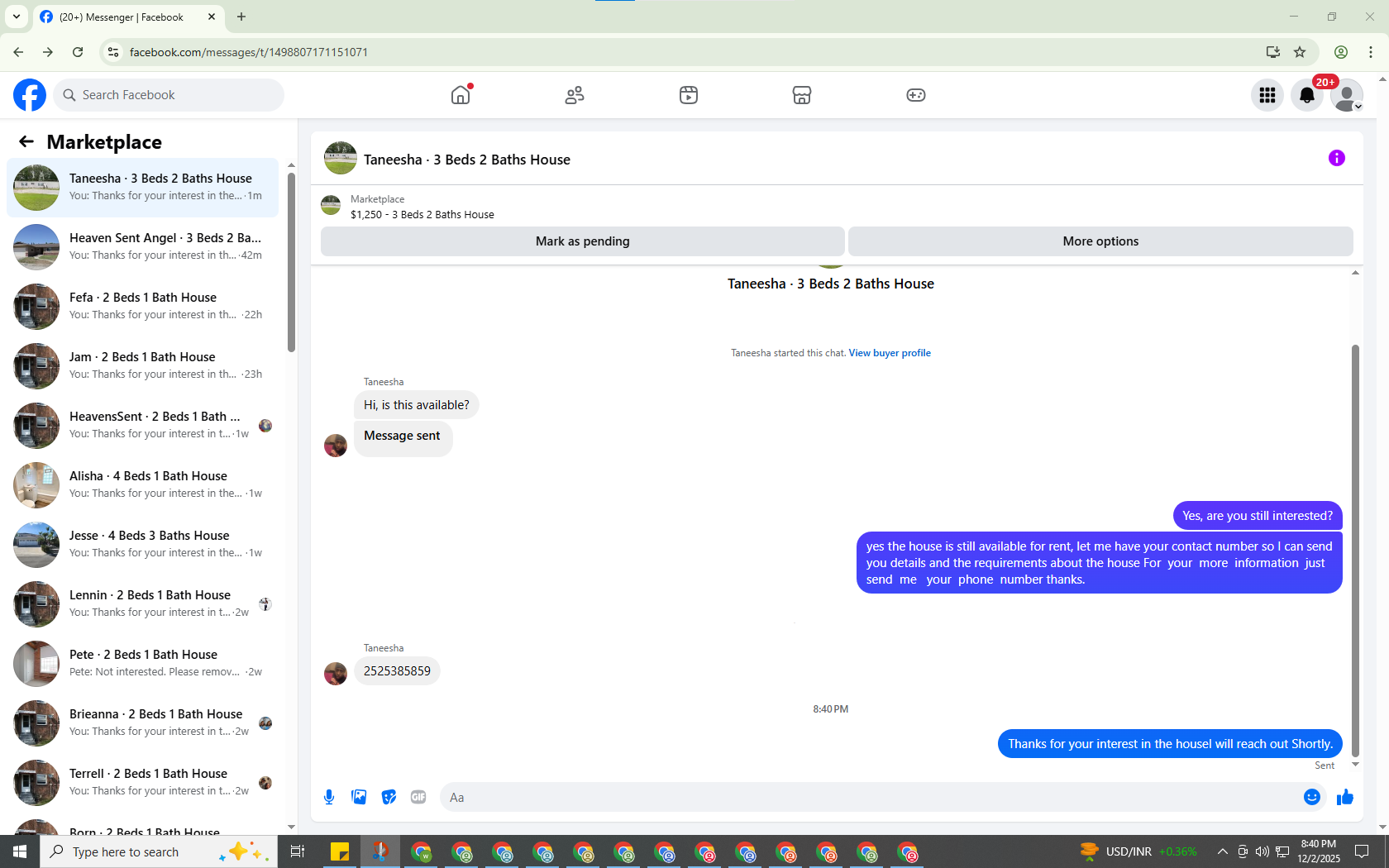Choose a GIF icon in composer
The width and height of the screenshot is (1389, 868).
click(x=418, y=797)
